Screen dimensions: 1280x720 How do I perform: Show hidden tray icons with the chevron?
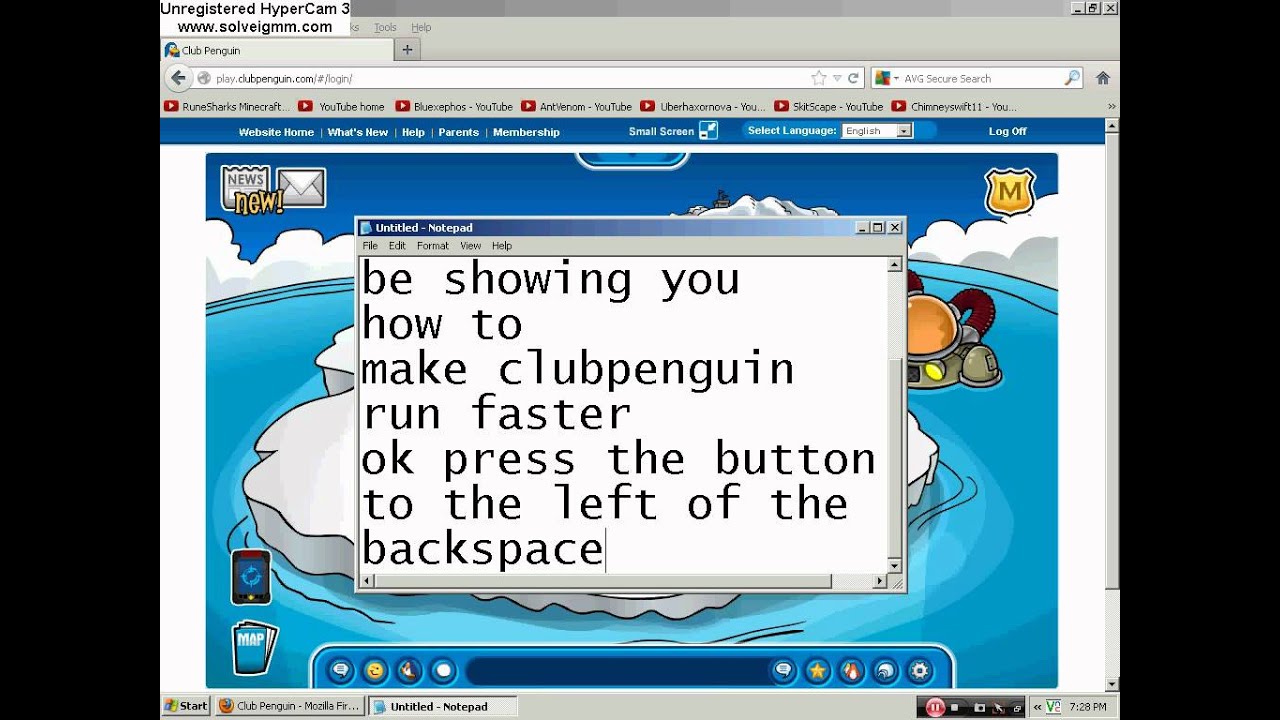click(x=1037, y=707)
